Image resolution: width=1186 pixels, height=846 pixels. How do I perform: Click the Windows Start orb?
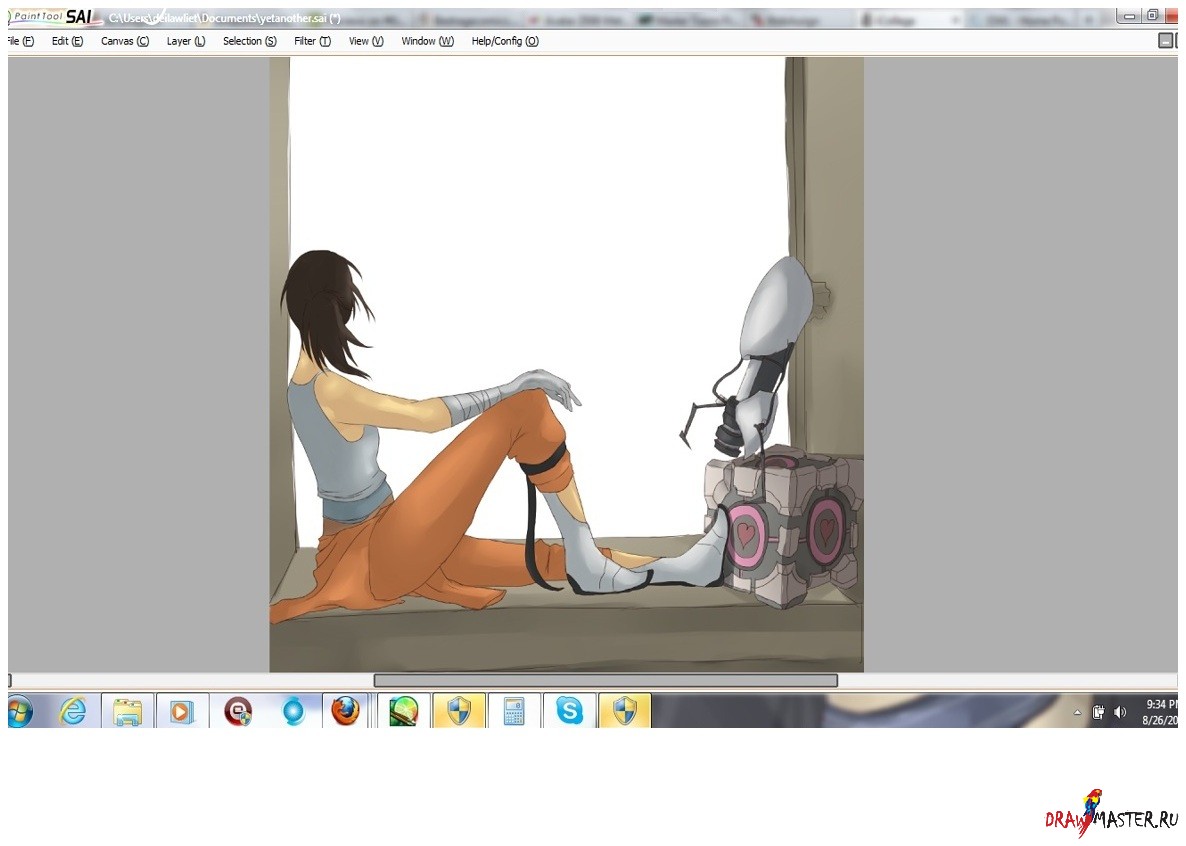coord(20,711)
